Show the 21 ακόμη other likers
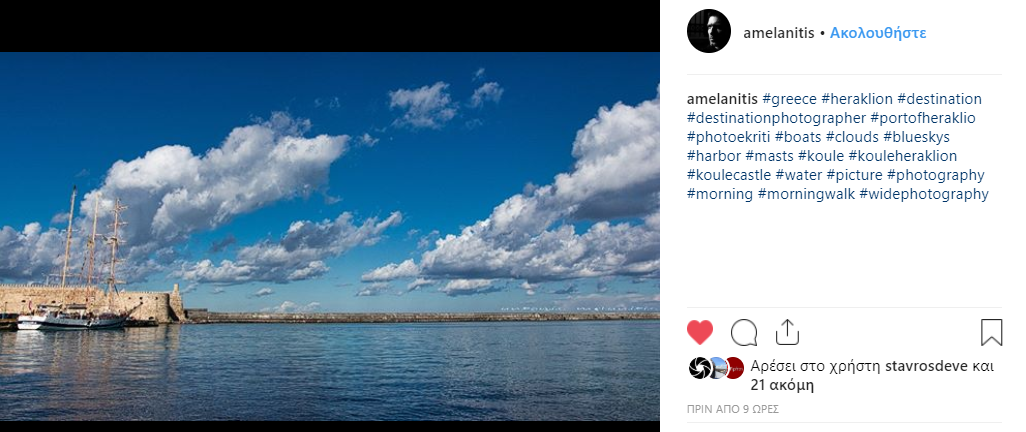Image resolution: width=1026 pixels, height=432 pixels. (x=782, y=385)
